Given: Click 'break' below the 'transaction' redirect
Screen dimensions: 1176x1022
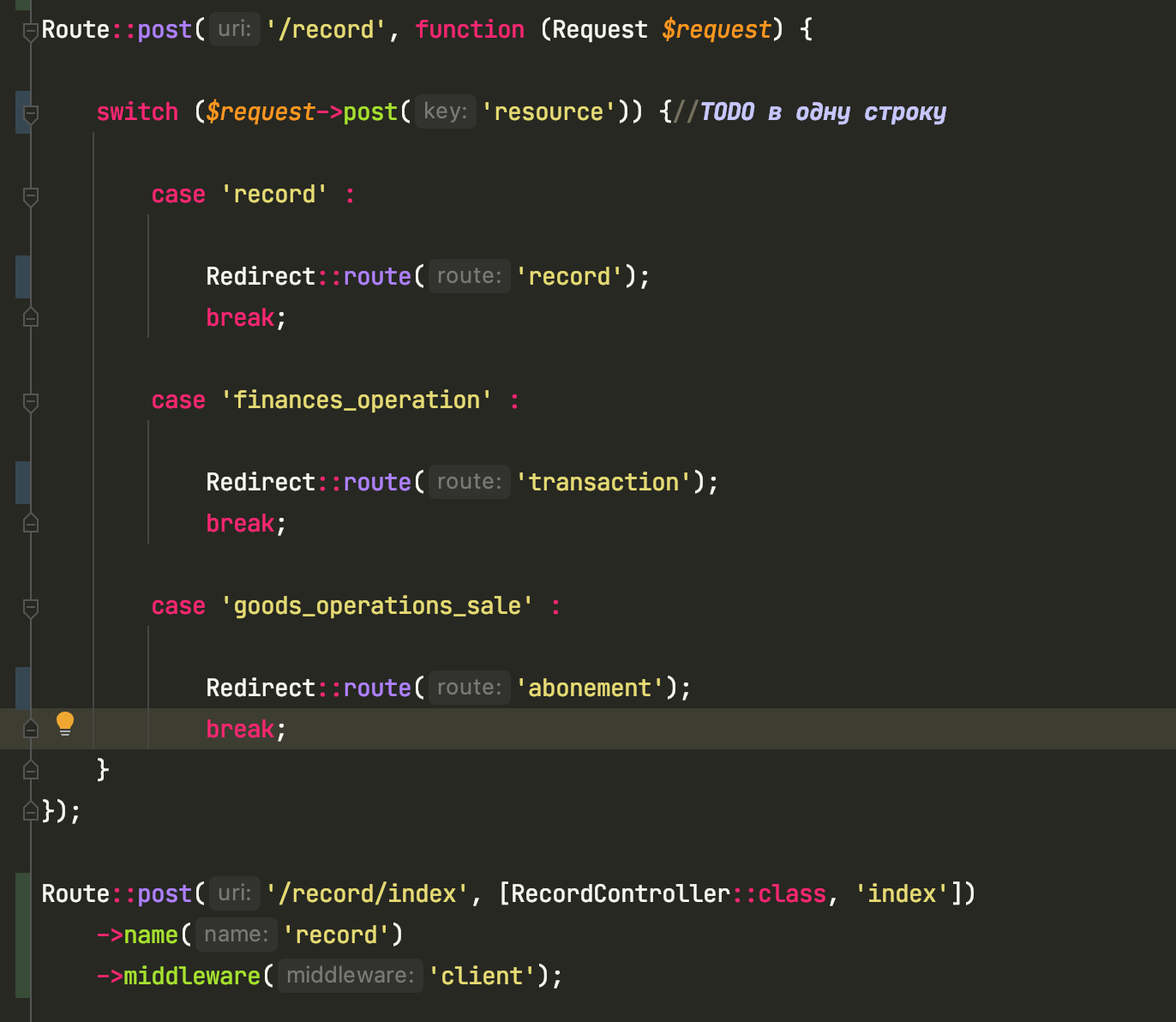Looking at the screenshot, I should click(x=240, y=524).
